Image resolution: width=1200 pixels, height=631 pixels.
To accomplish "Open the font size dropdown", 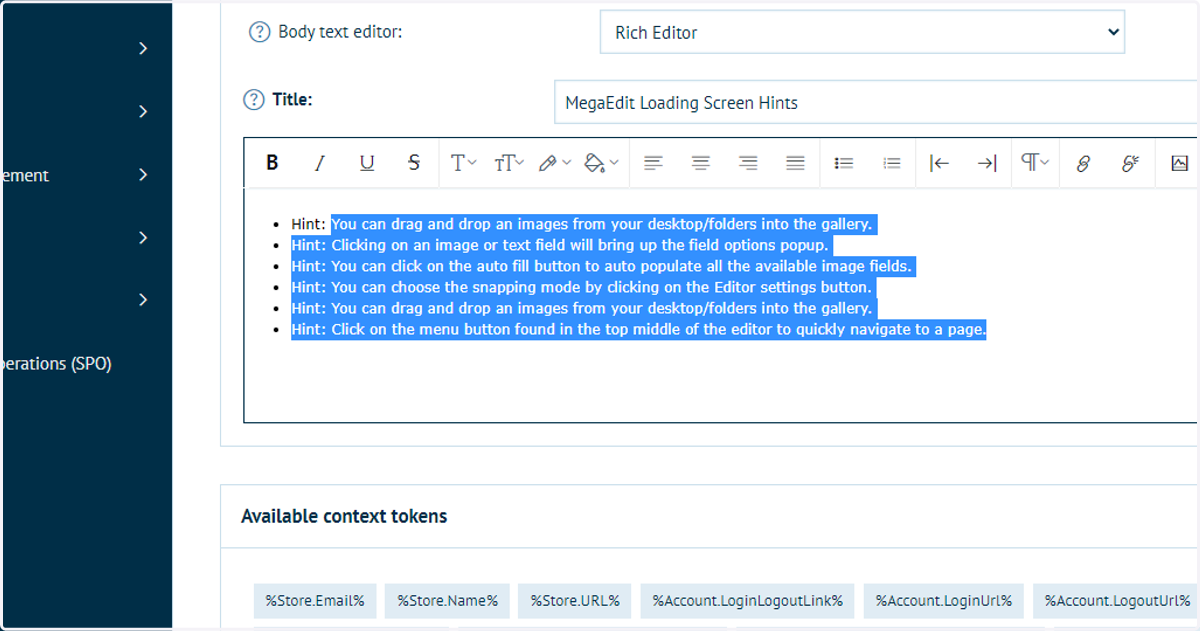I will tap(509, 163).
